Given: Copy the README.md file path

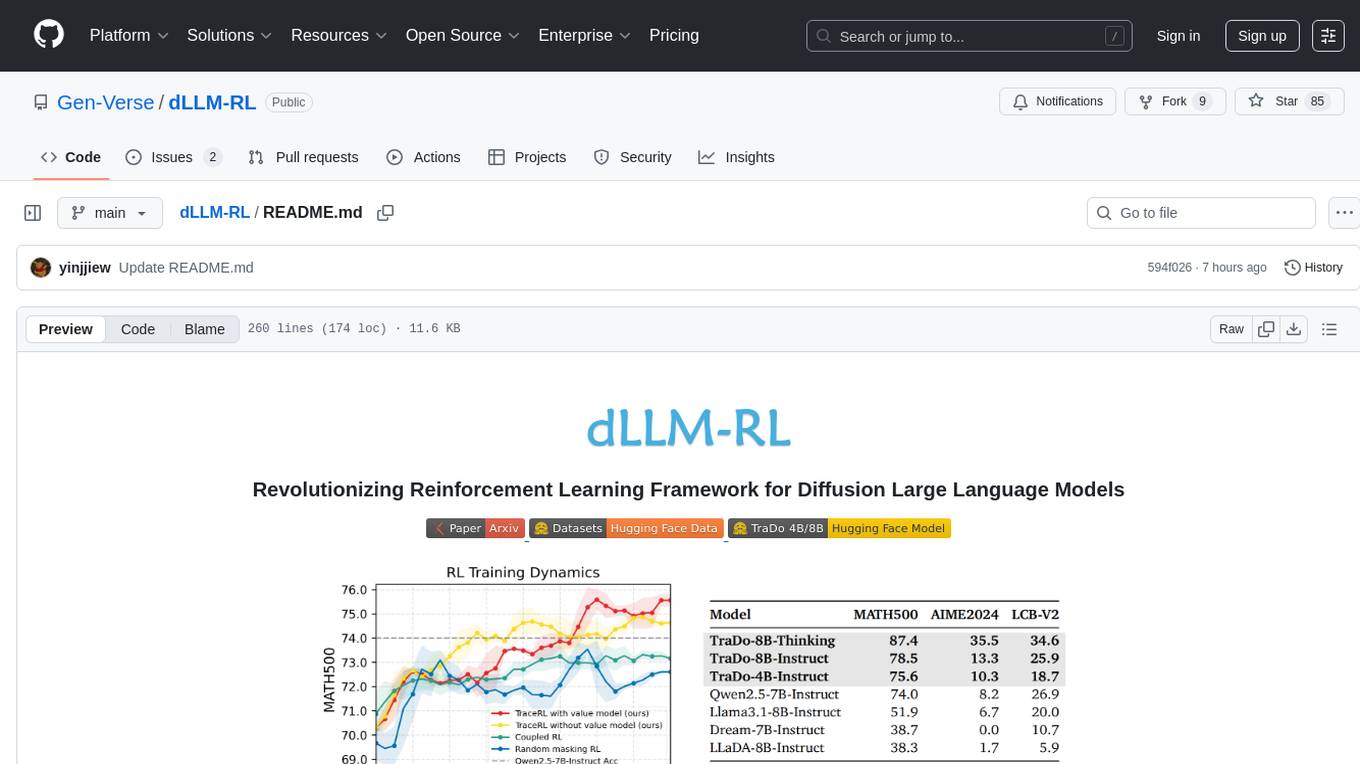Looking at the screenshot, I should click(x=385, y=213).
